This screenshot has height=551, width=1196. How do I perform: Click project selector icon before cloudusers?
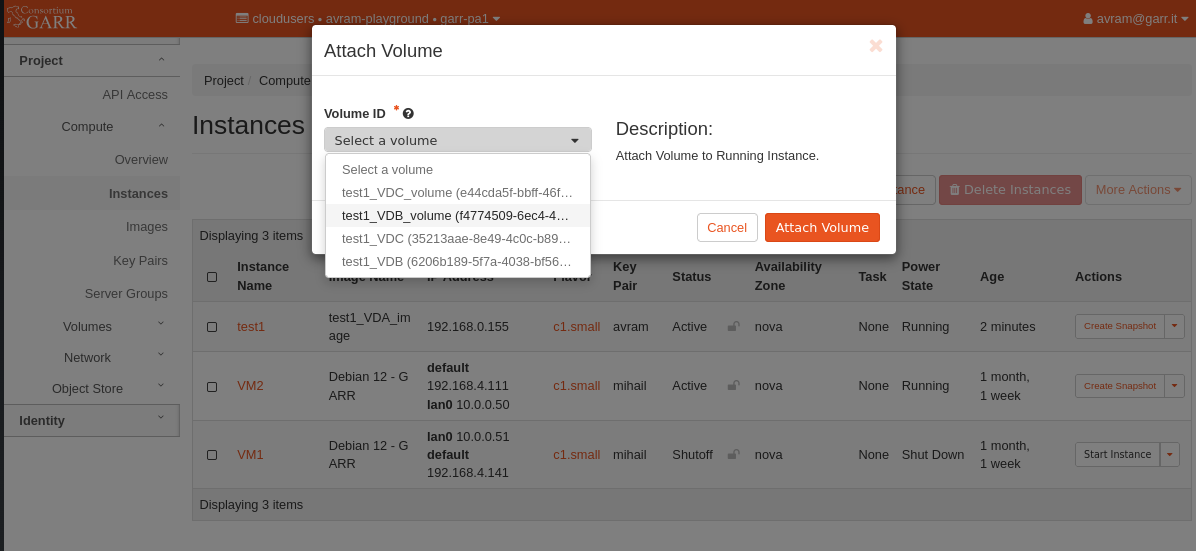(x=242, y=18)
